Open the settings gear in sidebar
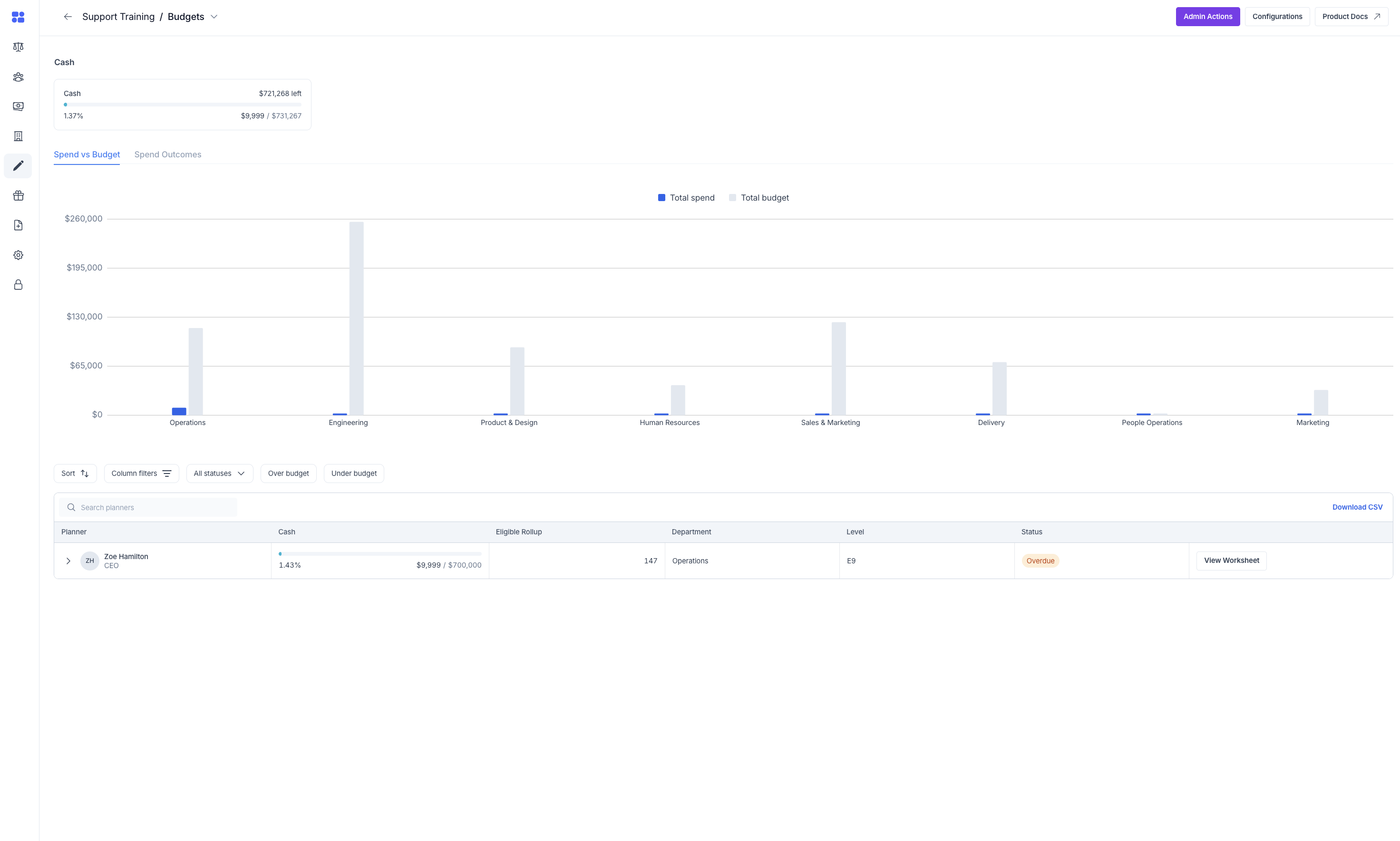 [x=18, y=255]
